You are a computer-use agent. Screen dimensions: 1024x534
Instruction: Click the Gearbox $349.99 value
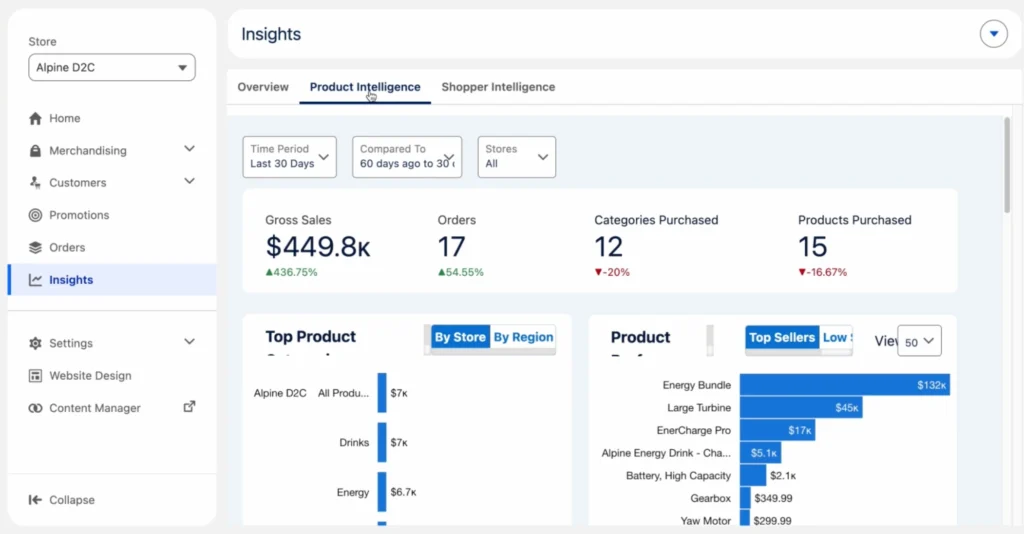tap(773, 498)
